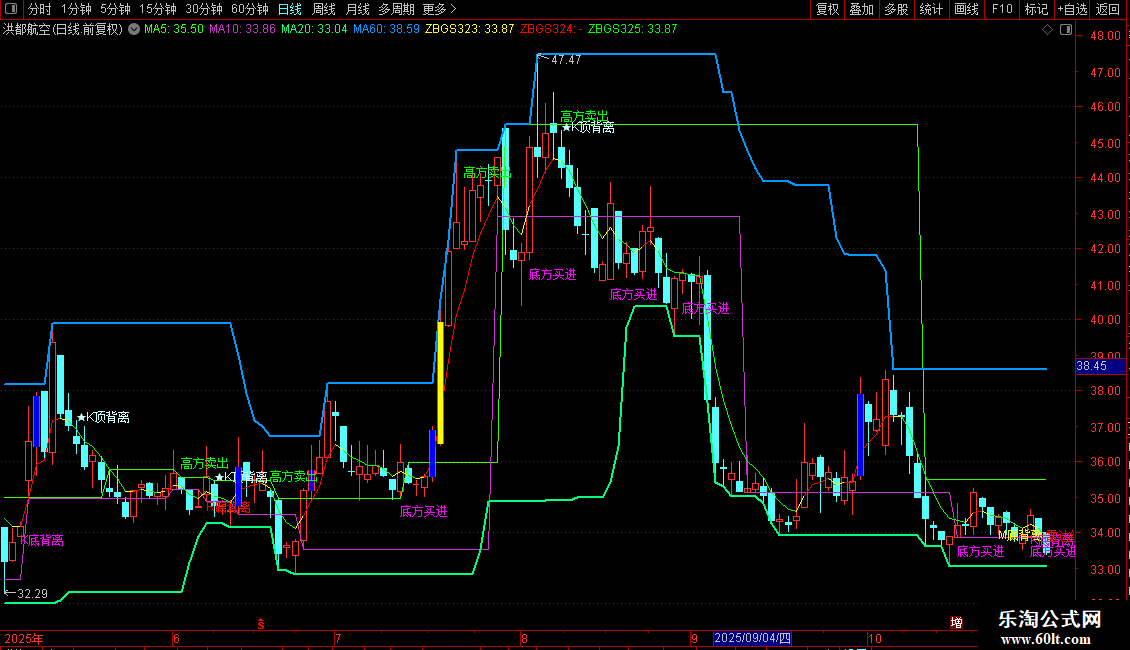Click the 叠加 overlay button
The height and width of the screenshot is (650, 1130).
tap(862, 9)
